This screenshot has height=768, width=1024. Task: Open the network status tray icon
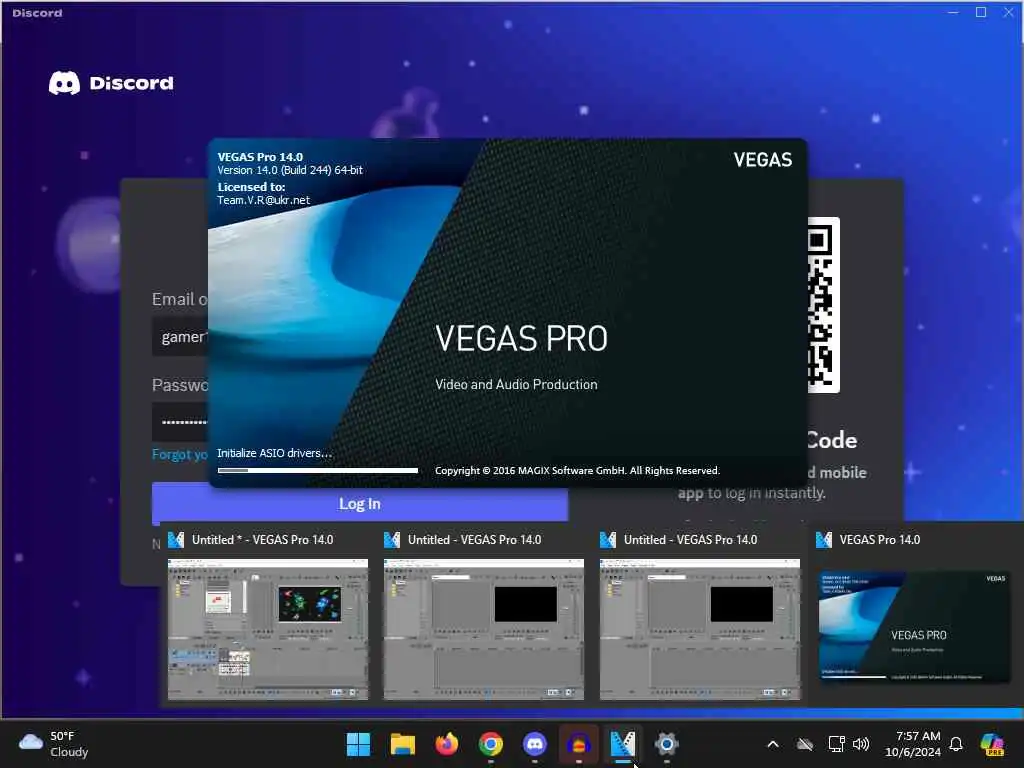[836, 744]
